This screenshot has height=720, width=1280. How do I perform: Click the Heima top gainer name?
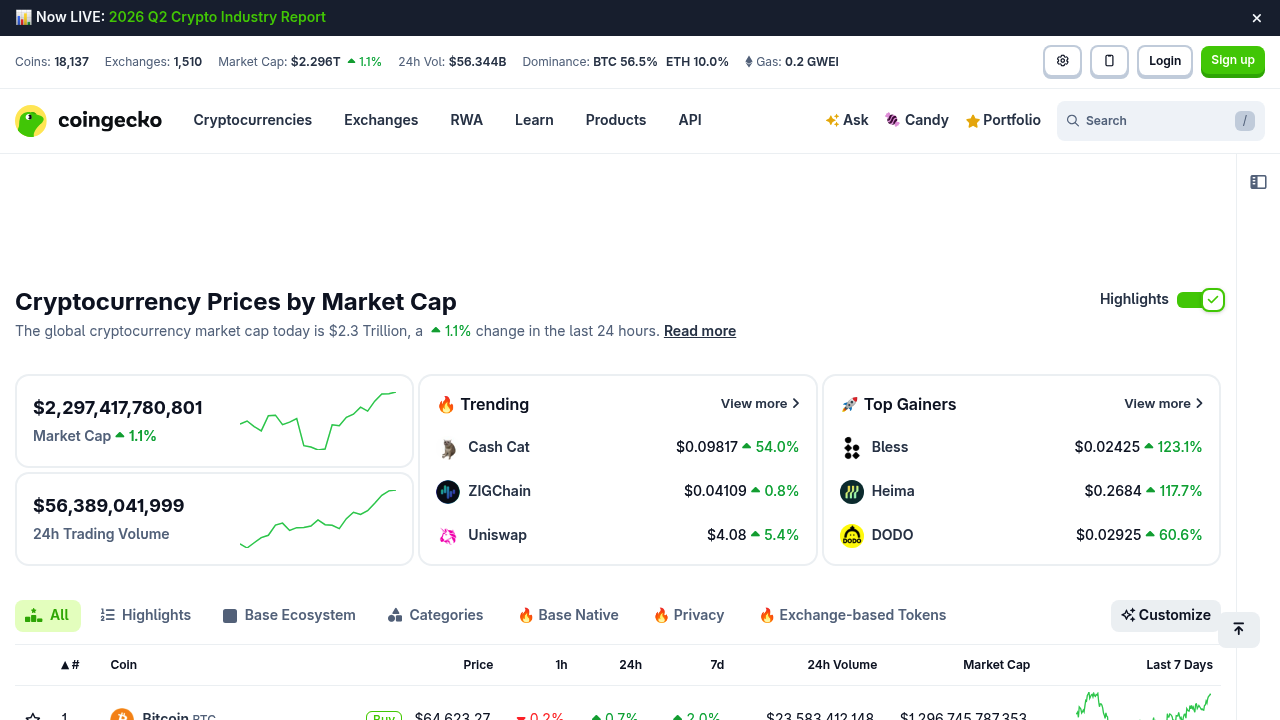point(893,491)
